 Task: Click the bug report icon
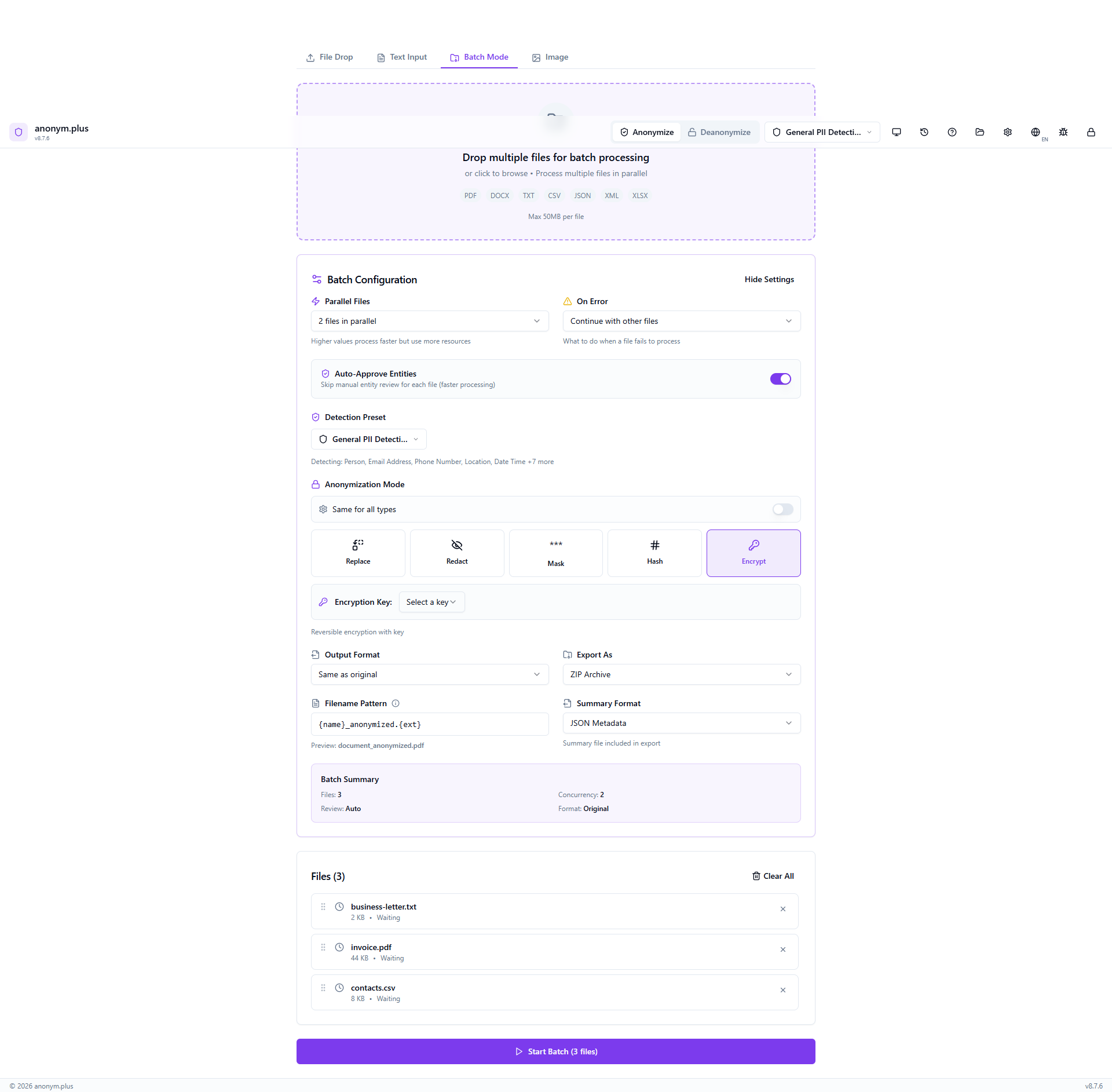click(1063, 132)
